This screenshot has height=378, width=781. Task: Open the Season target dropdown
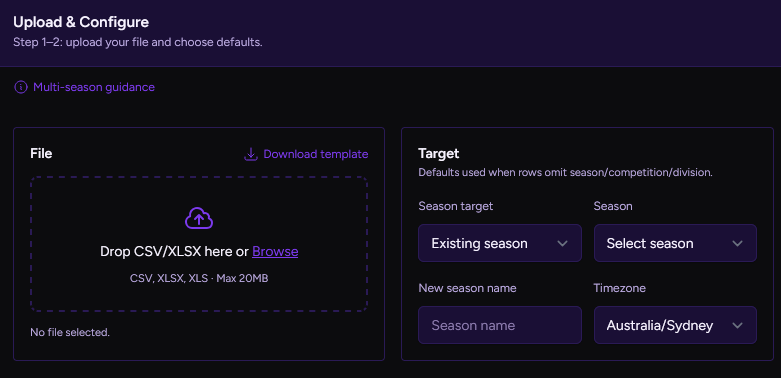tap(500, 243)
